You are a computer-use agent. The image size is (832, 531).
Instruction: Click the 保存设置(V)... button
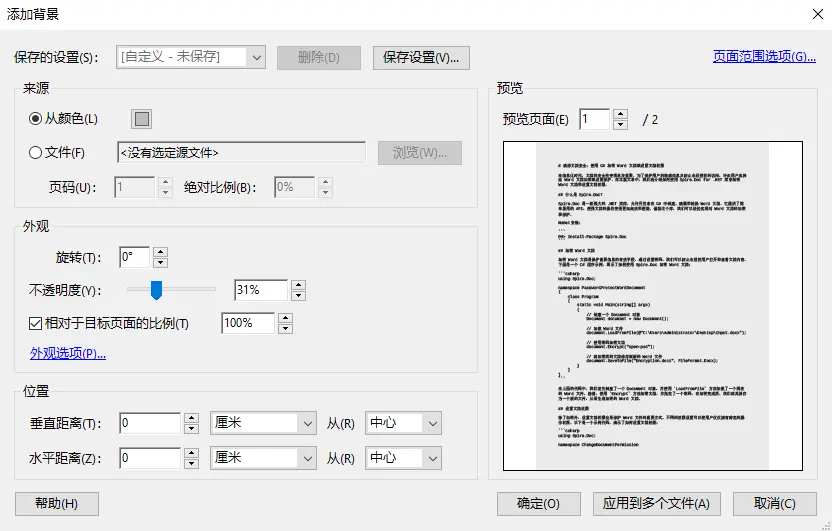421,57
